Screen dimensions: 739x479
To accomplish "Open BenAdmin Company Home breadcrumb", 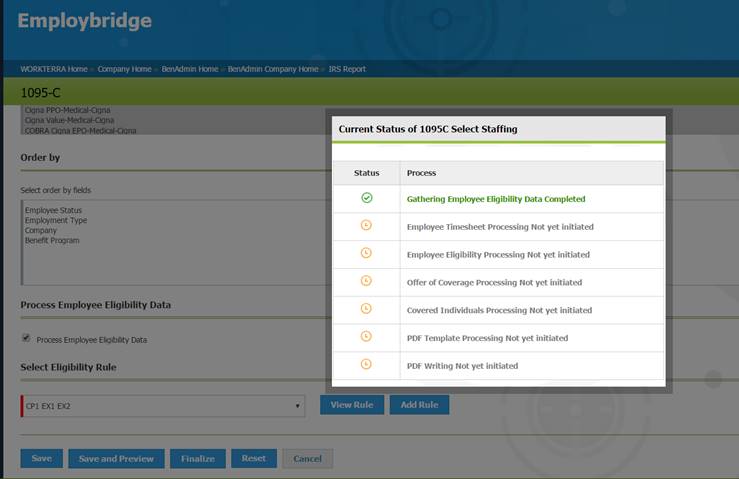I will point(273,69).
